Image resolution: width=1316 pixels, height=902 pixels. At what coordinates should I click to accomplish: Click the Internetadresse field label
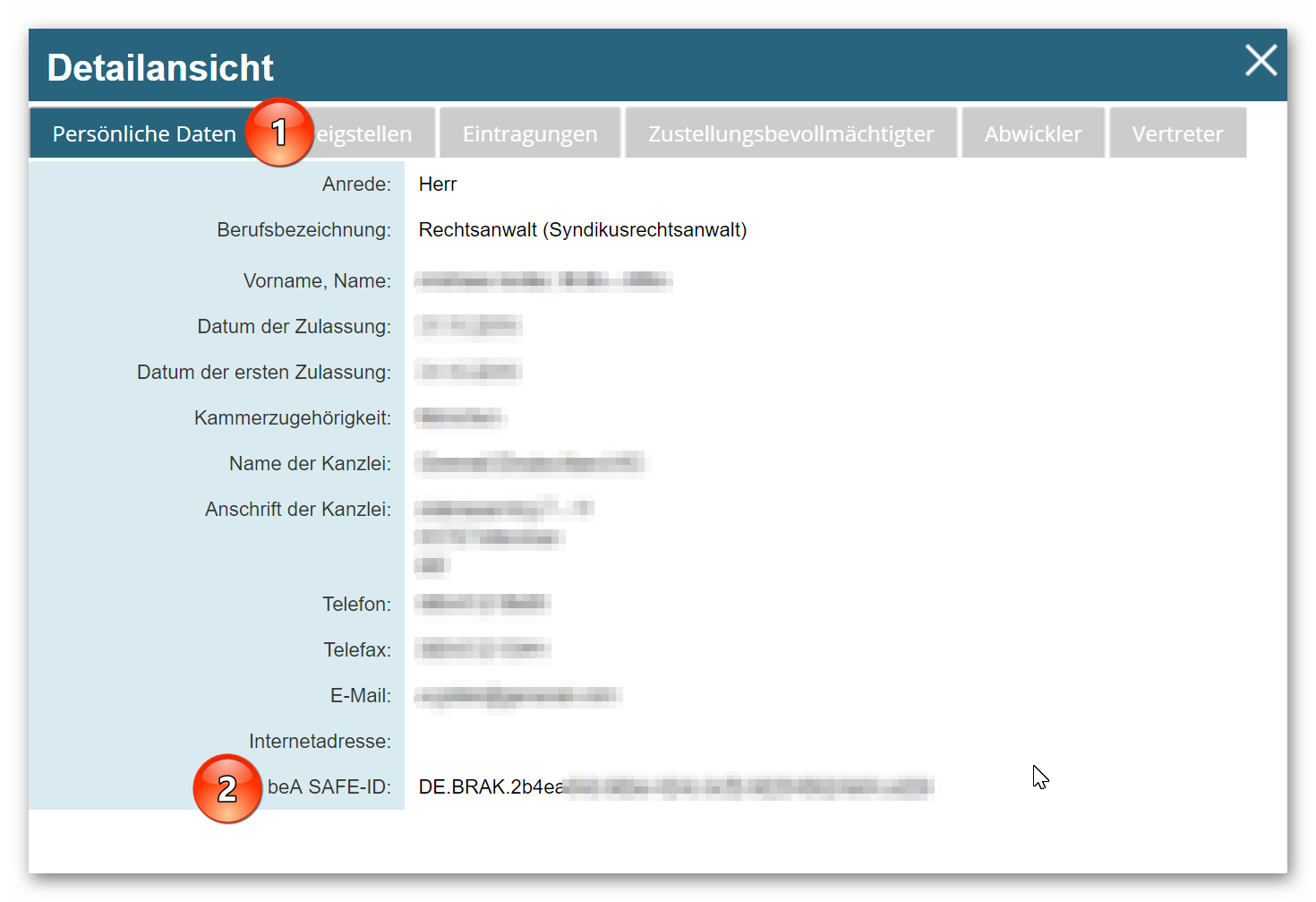coord(320,742)
